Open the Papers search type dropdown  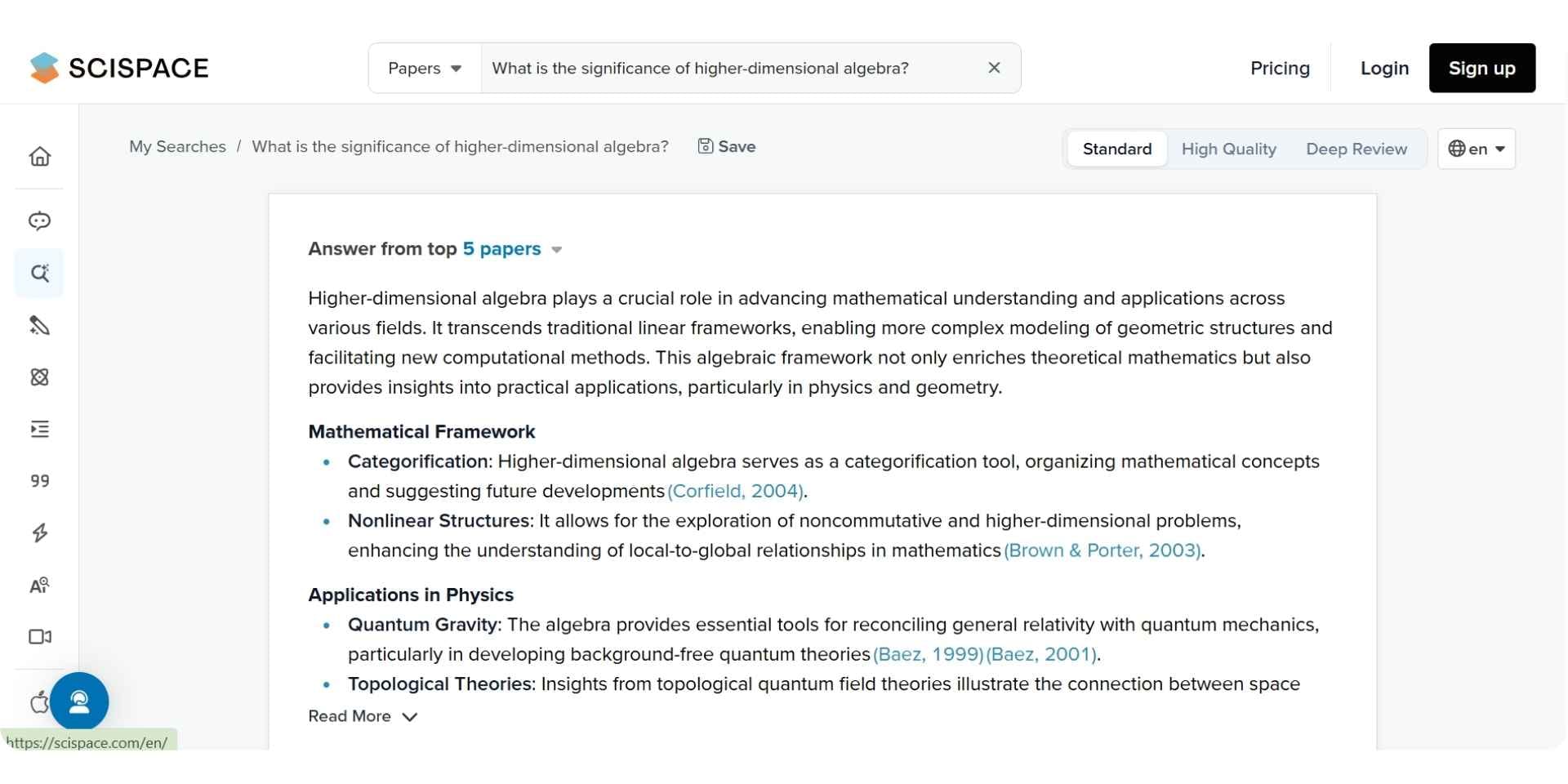[x=425, y=68]
